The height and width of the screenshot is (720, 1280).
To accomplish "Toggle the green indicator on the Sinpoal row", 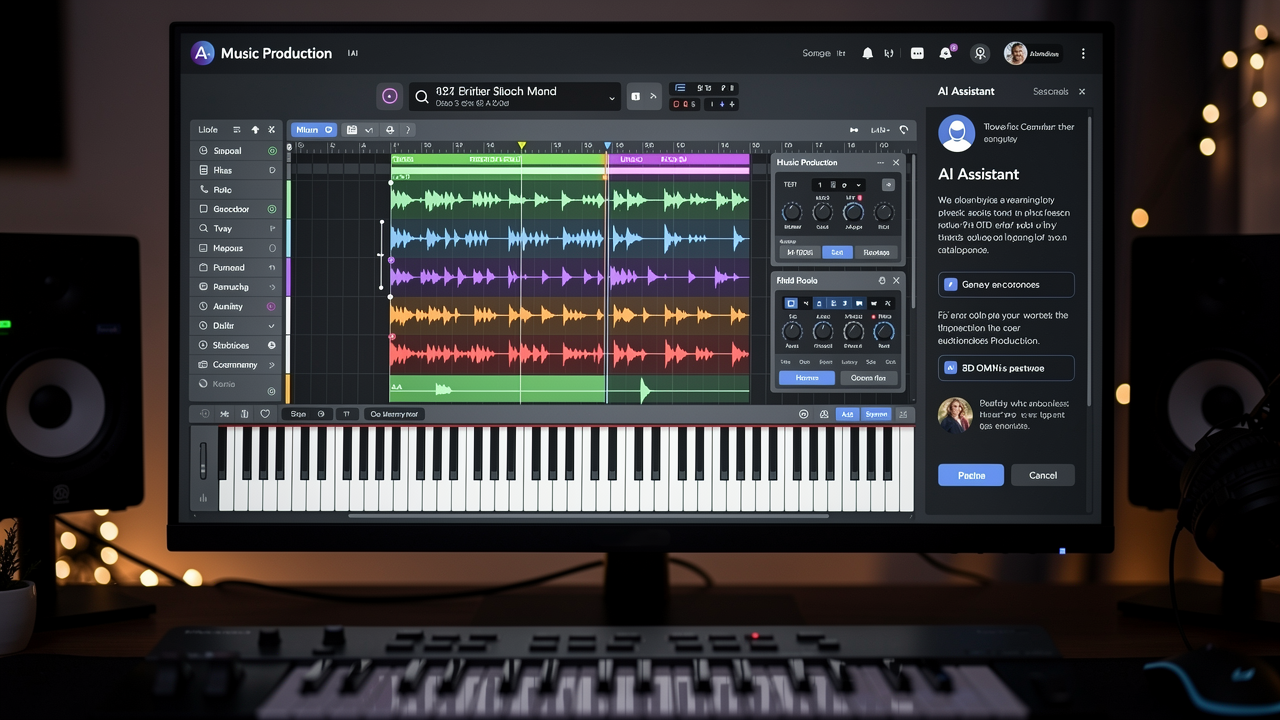I will pyautogui.click(x=272, y=151).
